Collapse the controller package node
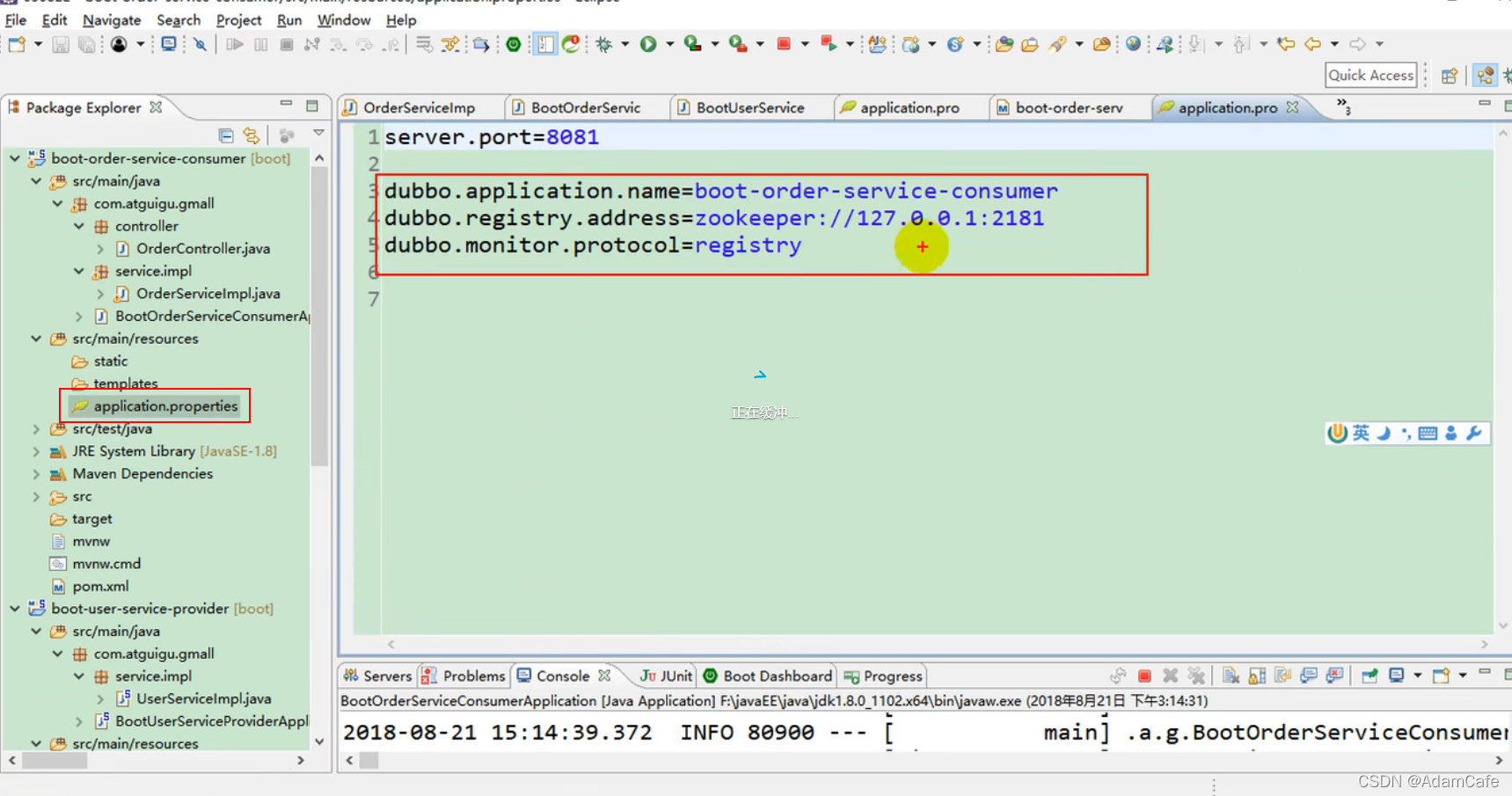The image size is (1512, 796). [79, 226]
